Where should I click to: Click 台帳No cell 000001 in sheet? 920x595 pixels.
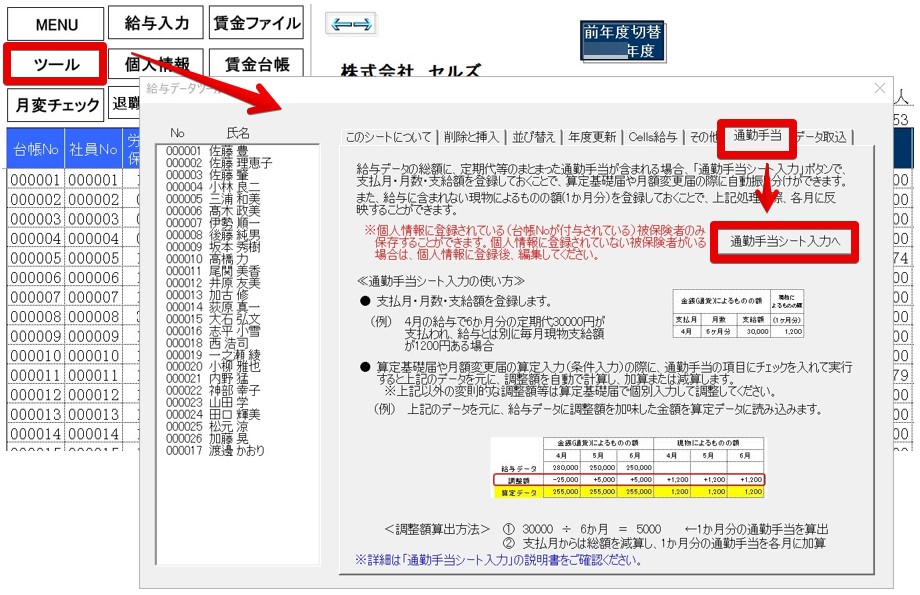[x=36, y=180]
